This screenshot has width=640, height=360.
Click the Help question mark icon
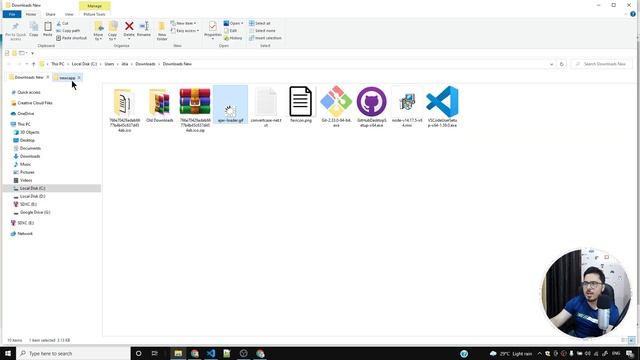pyautogui.click(x=633, y=14)
